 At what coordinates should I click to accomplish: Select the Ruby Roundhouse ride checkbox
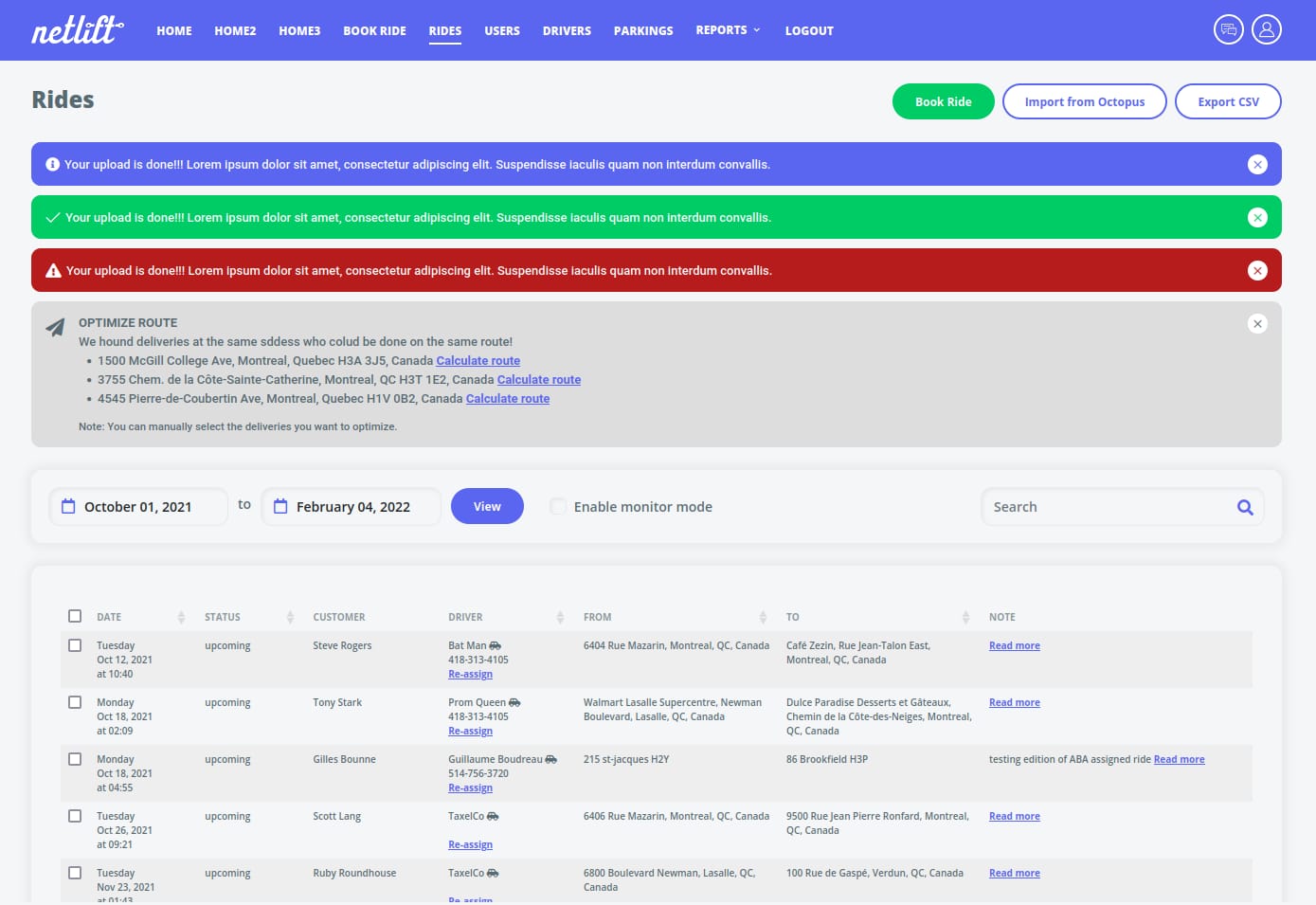point(75,873)
